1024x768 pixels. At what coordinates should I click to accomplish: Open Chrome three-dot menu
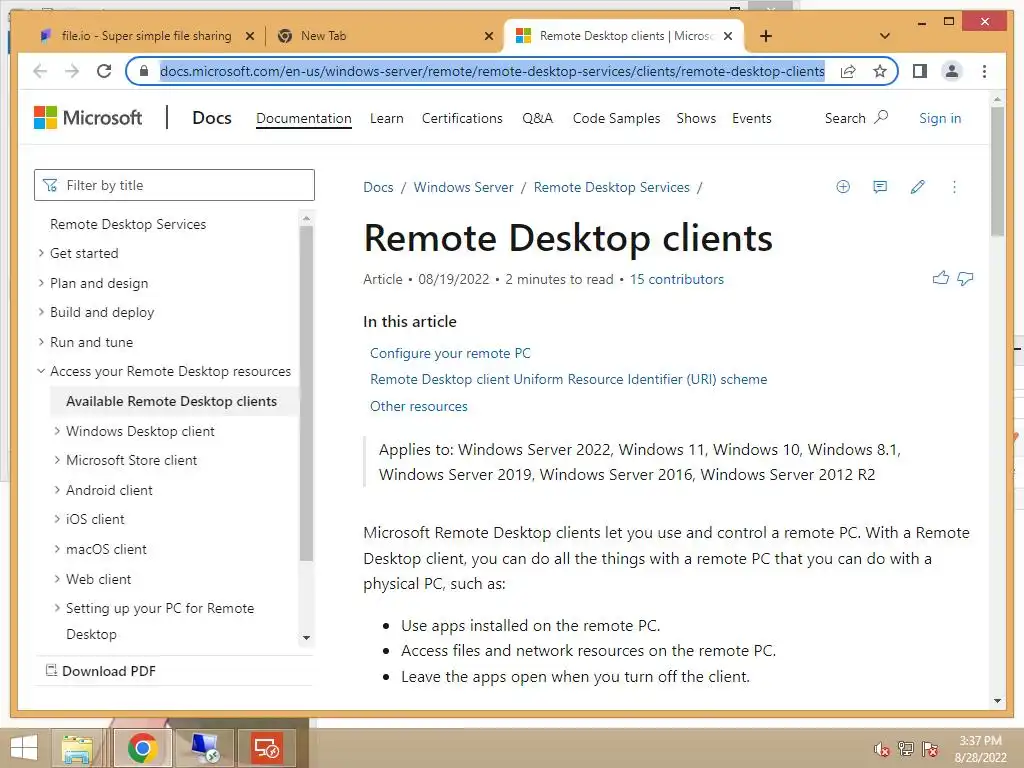pyautogui.click(x=984, y=71)
